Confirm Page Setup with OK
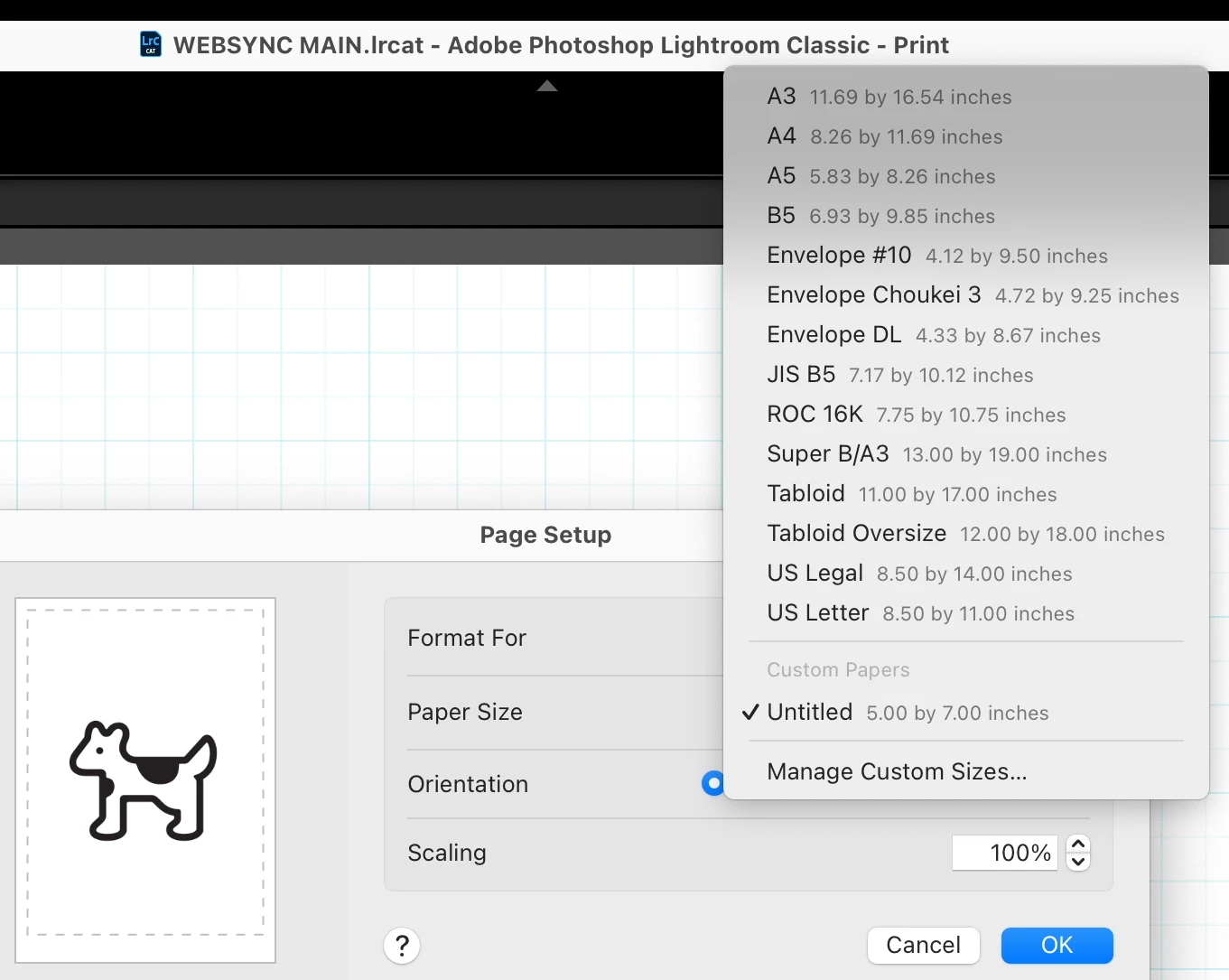Viewport: 1229px width, 980px height. click(x=1057, y=946)
